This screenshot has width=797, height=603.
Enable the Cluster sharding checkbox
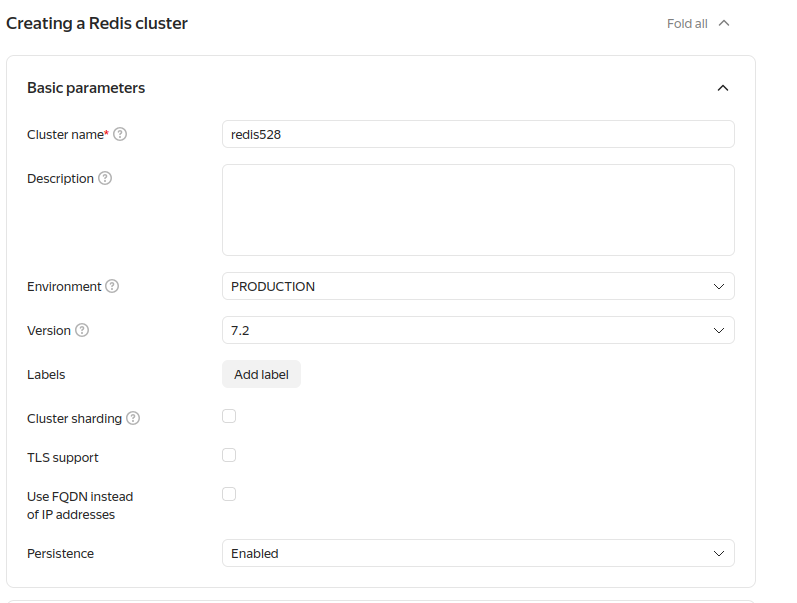tap(229, 416)
